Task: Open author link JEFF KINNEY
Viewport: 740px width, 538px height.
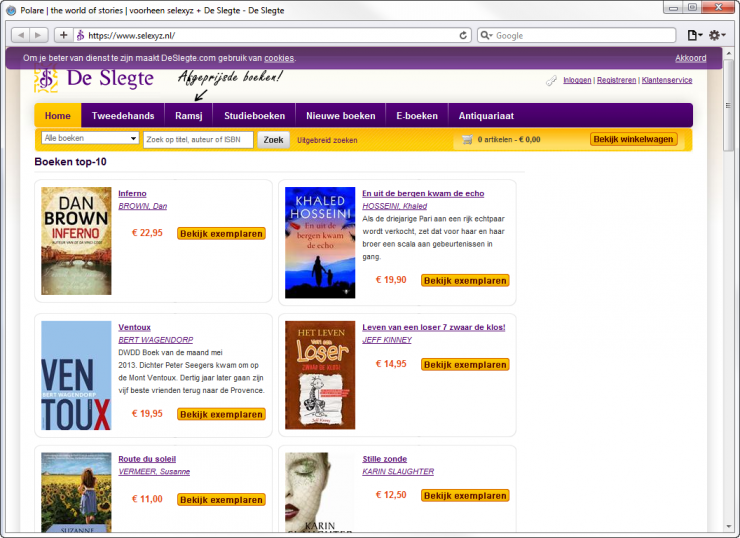Action: (387, 340)
